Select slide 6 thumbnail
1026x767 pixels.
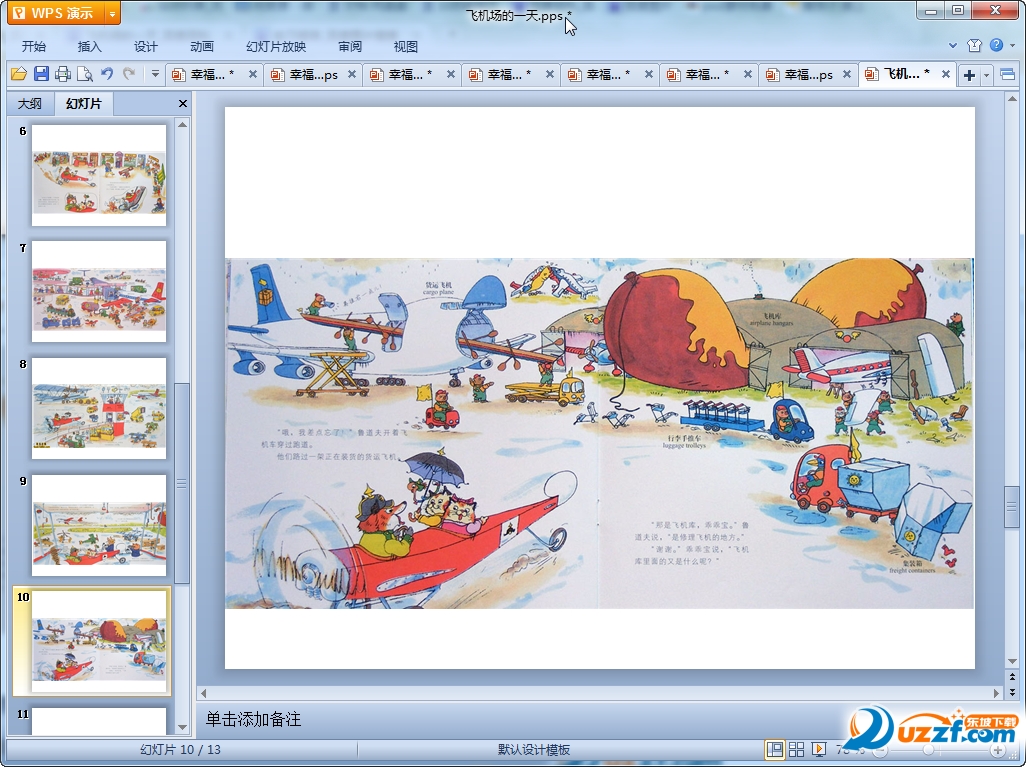[x=99, y=175]
